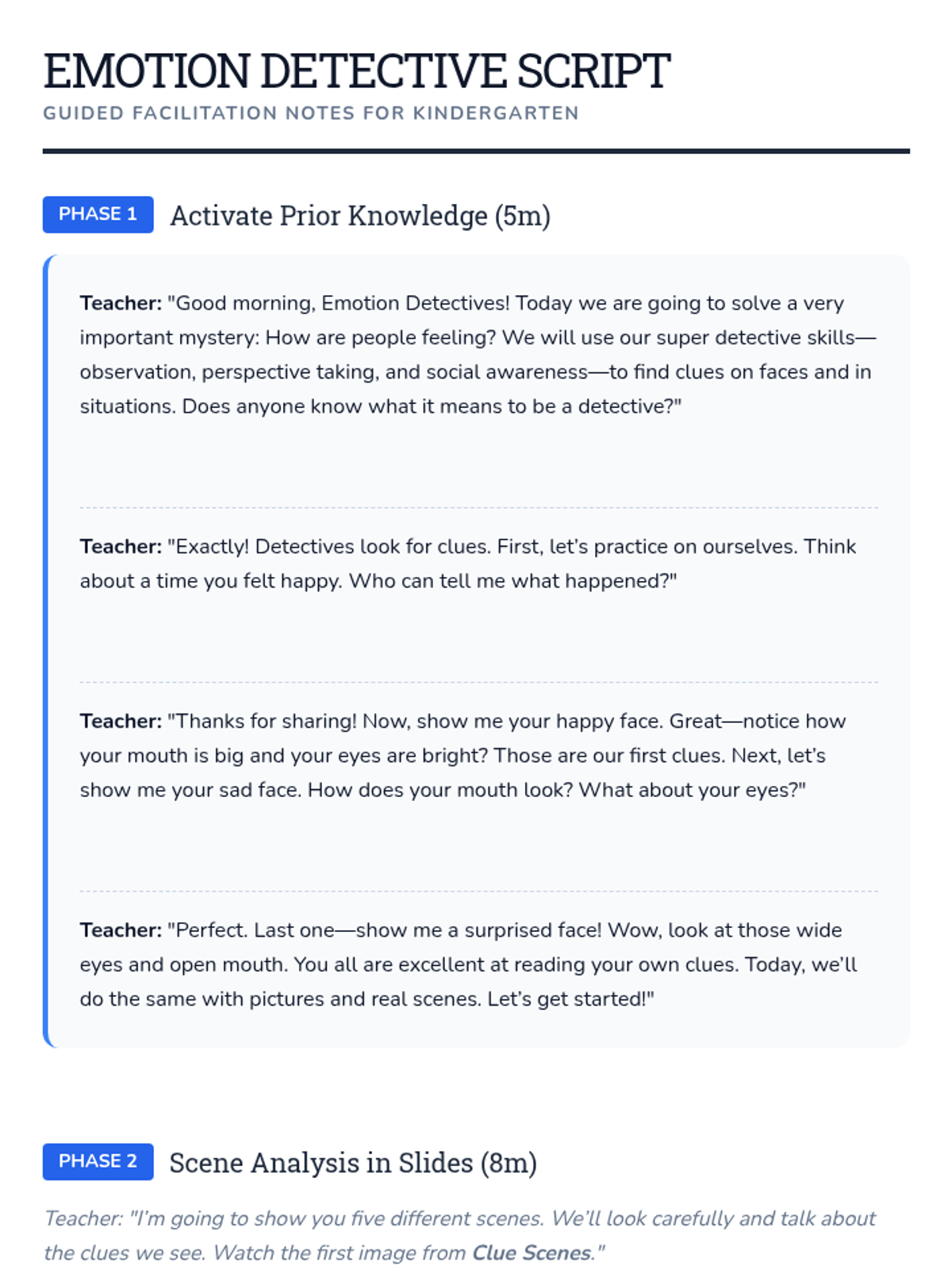Click the italic Phase 2 teacher note

(460, 1236)
